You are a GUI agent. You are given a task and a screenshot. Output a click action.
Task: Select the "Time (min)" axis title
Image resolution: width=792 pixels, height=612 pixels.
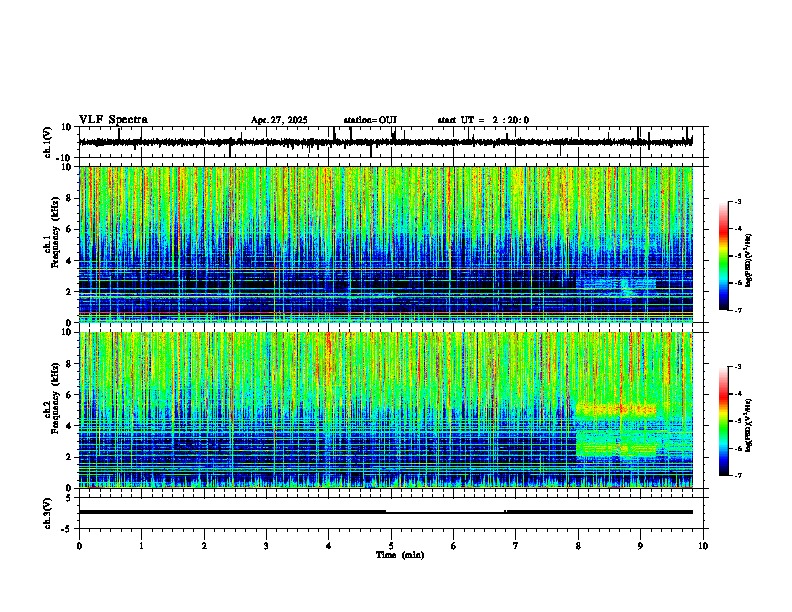(x=400, y=555)
